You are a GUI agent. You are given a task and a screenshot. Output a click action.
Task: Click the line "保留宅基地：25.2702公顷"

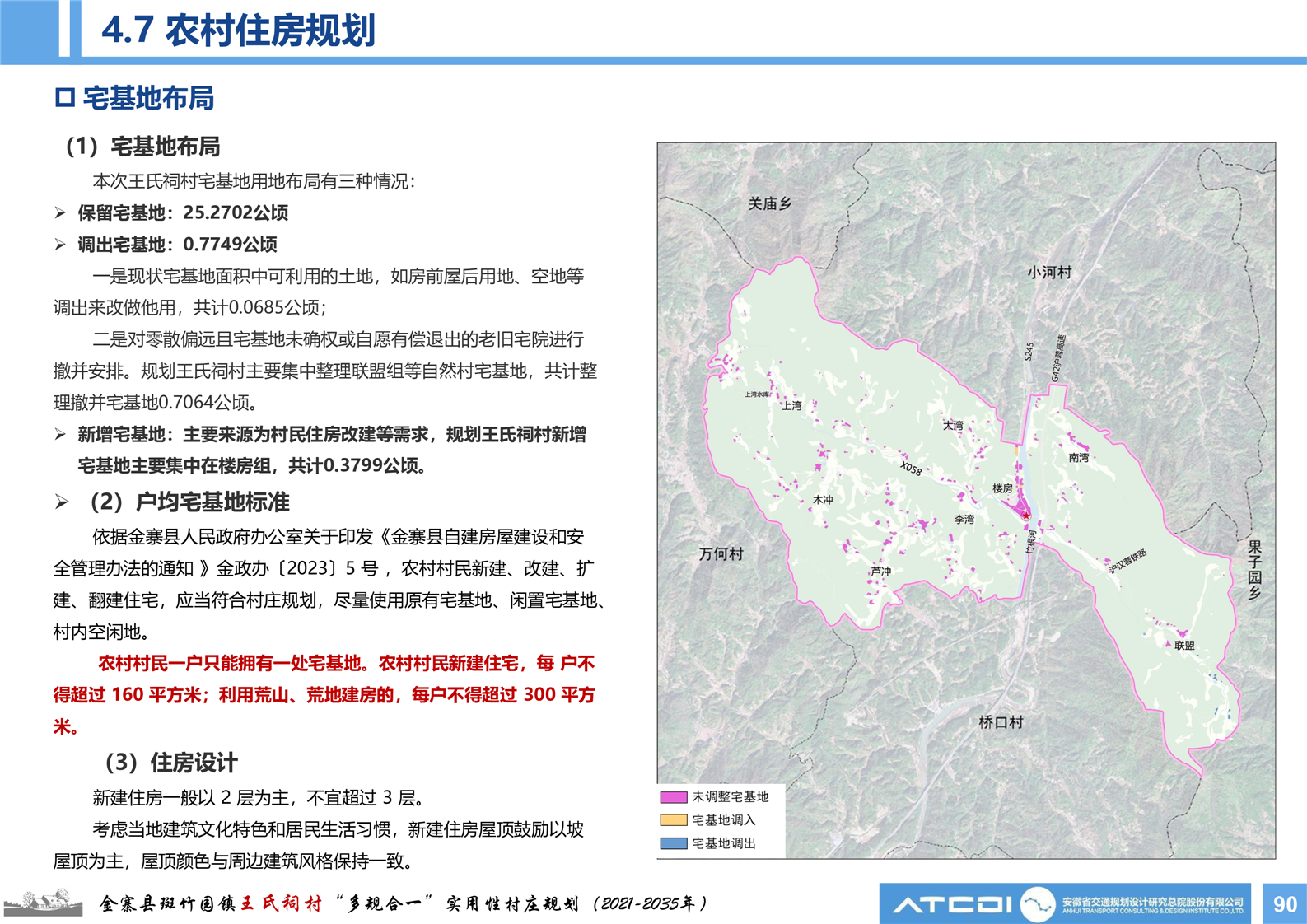tap(183, 212)
